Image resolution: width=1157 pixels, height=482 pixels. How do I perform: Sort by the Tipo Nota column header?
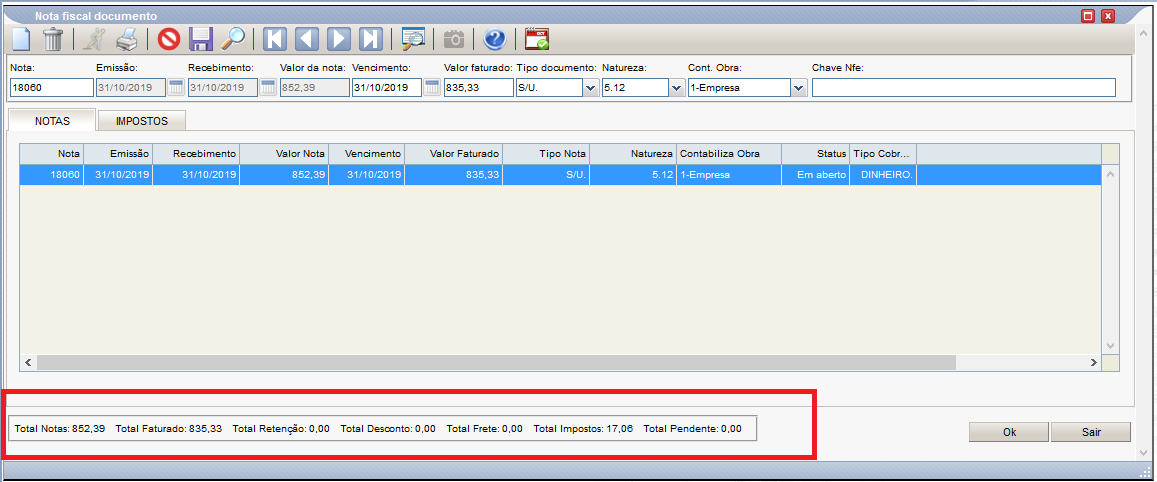click(547, 154)
